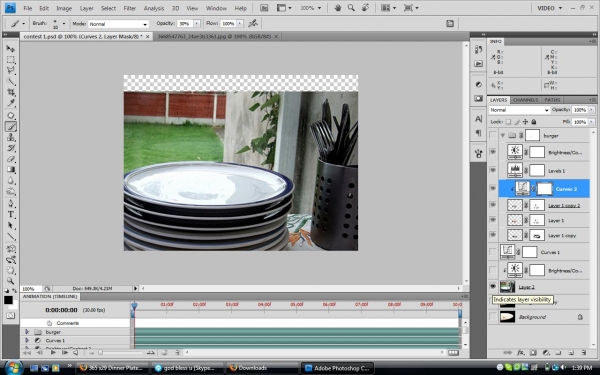Click the current-time indicator in timeline
This screenshot has width=600, height=375.
134,305
